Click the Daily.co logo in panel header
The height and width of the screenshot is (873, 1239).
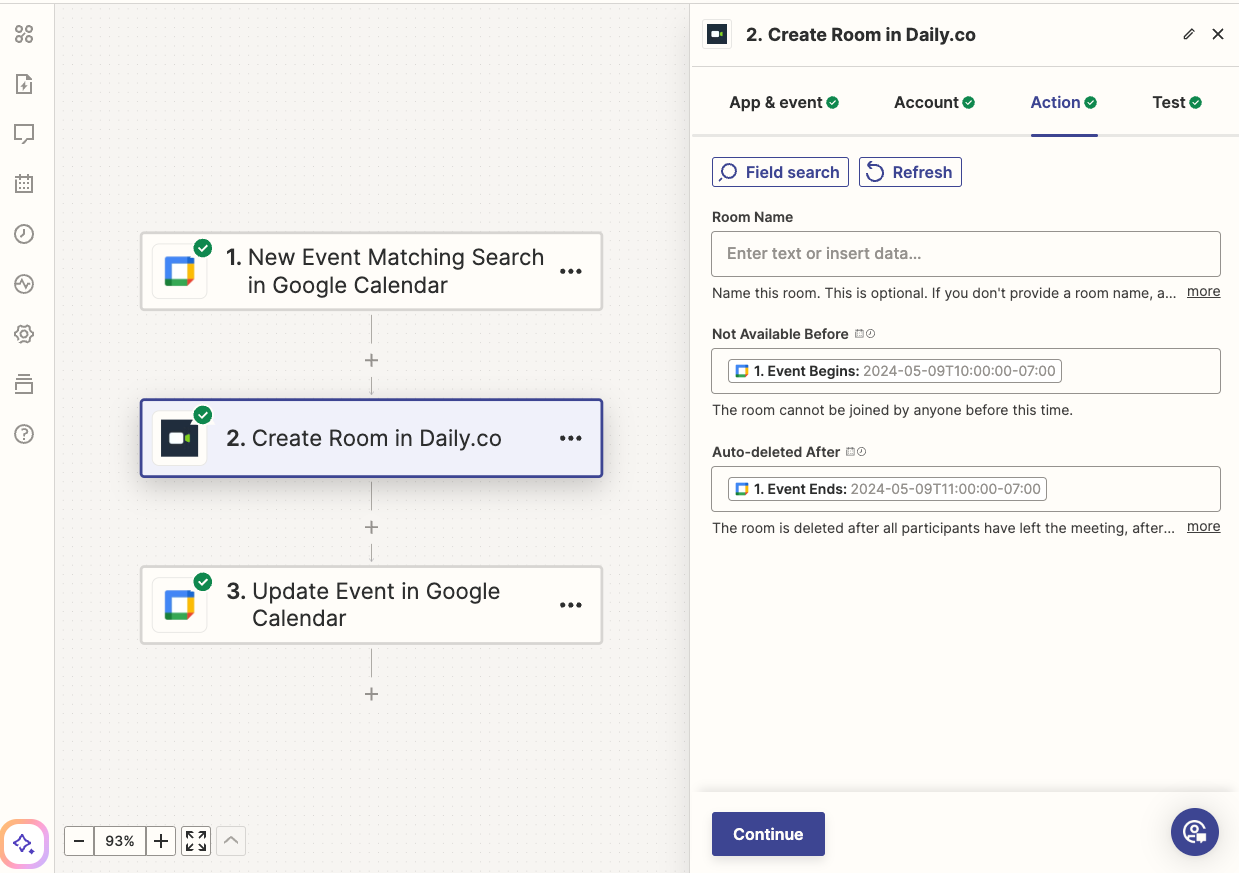(x=716, y=34)
